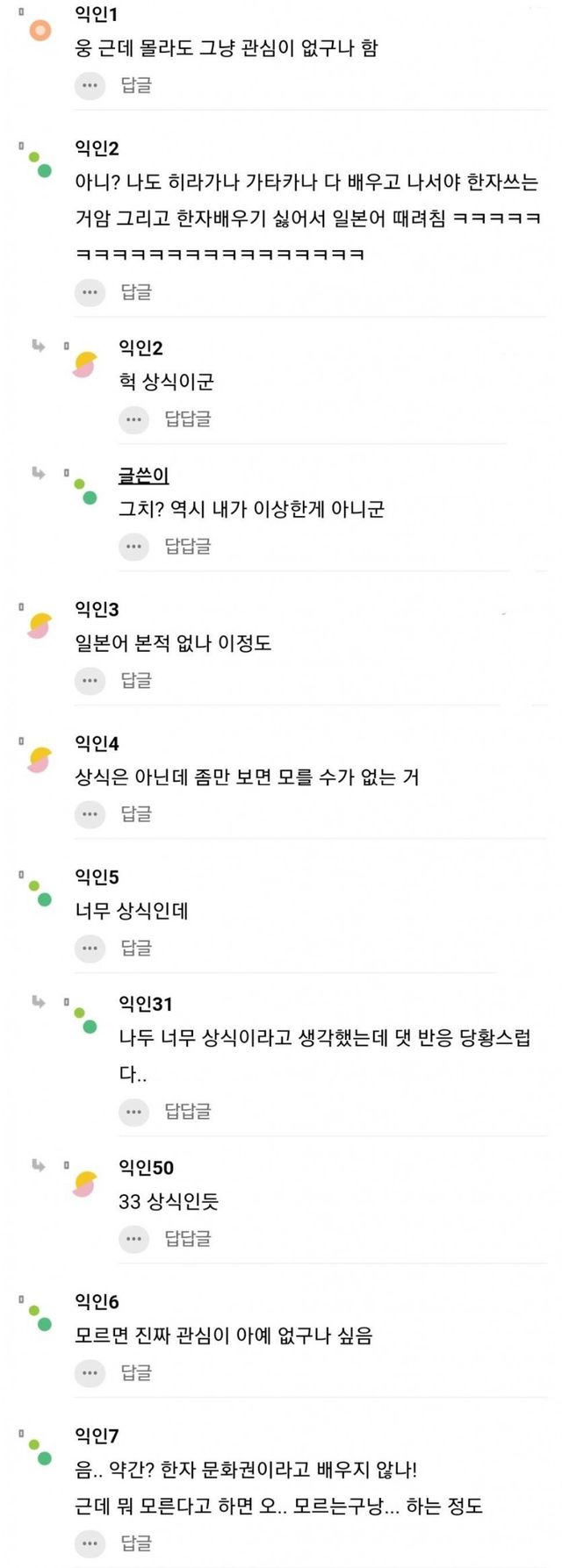
Task: Click the underlined 글쓴이 username
Action: (143, 476)
